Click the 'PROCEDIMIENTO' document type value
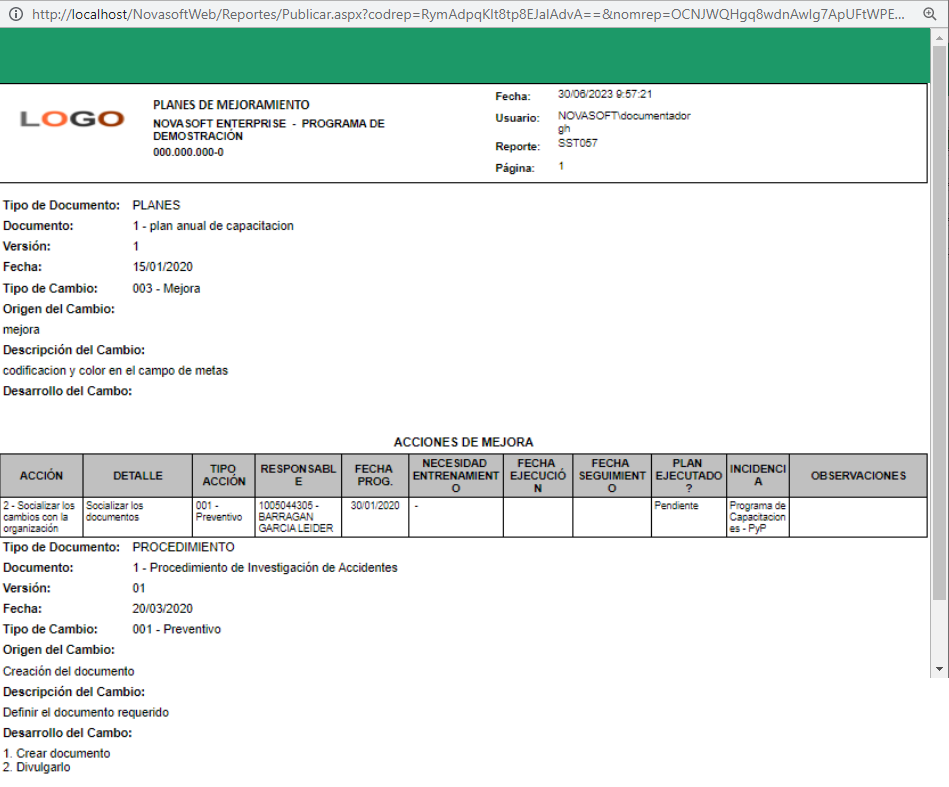Viewport: 949px width, 787px height. (183, 547)
